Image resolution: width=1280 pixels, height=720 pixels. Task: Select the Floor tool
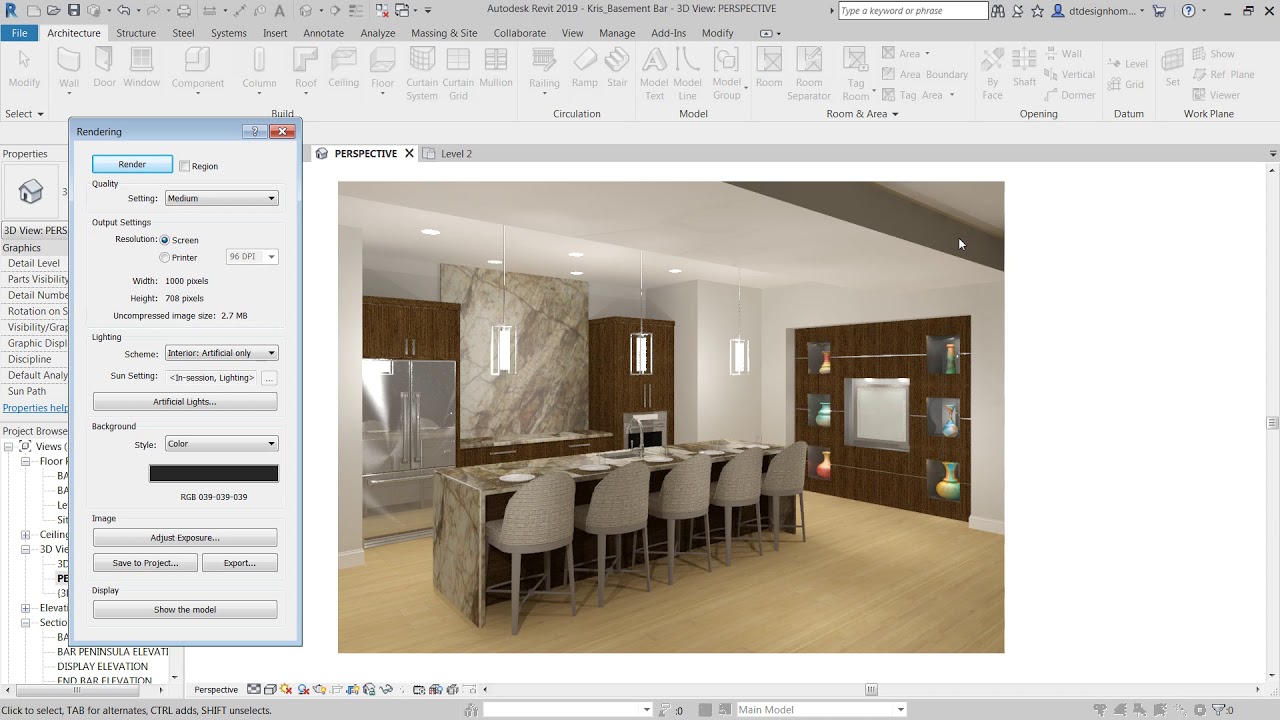click(382, 68)
